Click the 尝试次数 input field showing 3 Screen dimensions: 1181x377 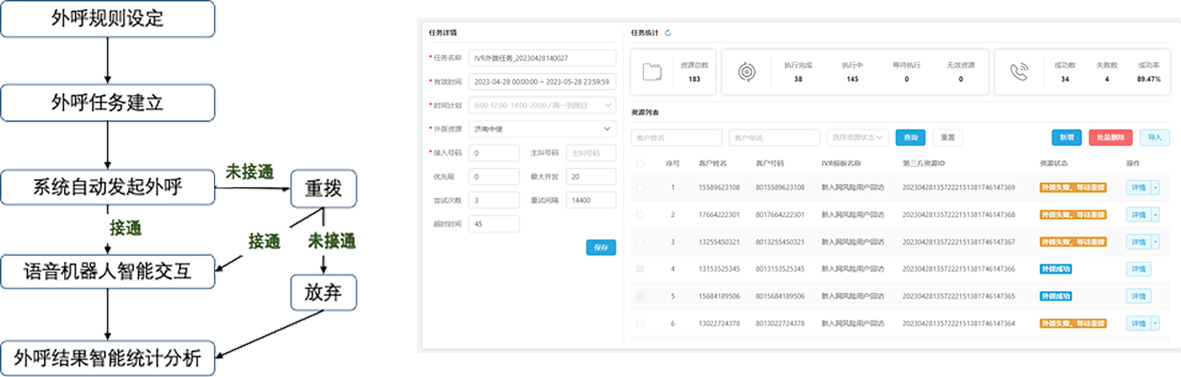click(493, 201)
